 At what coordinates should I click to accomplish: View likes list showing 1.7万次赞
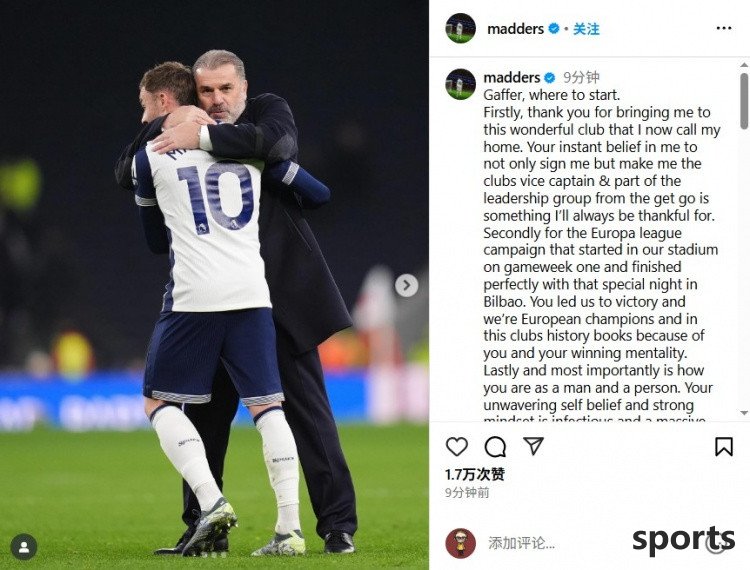pyautogui.click(x=474, y=474)
